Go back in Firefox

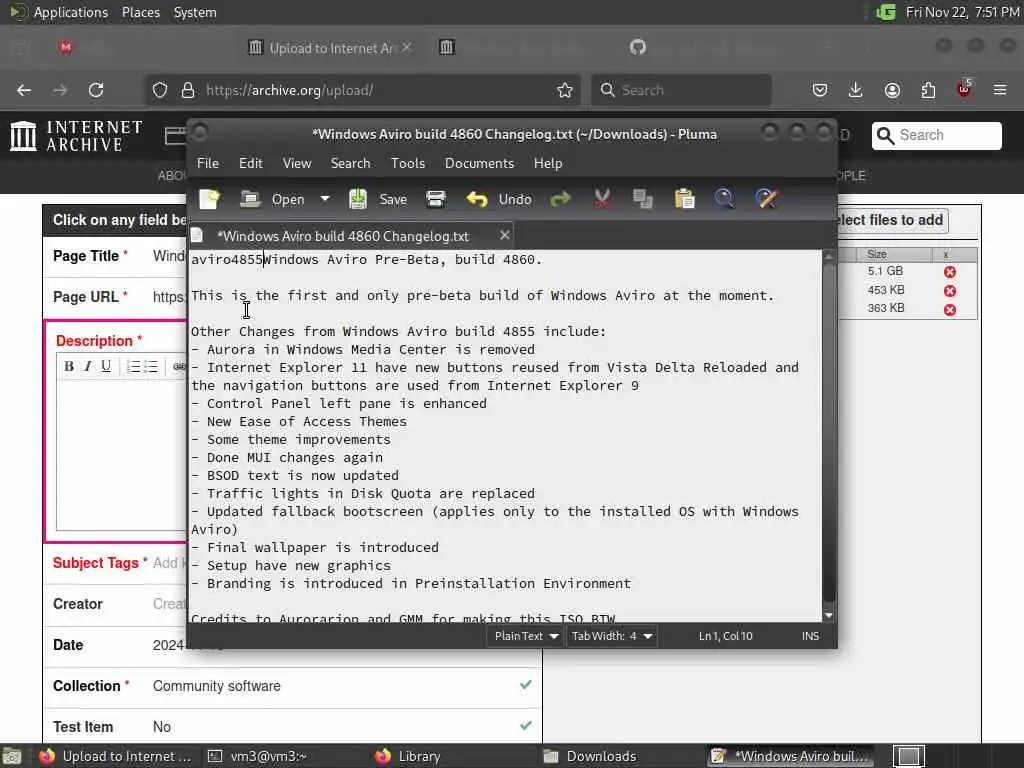pyautogui.click(x=24, y=90)
